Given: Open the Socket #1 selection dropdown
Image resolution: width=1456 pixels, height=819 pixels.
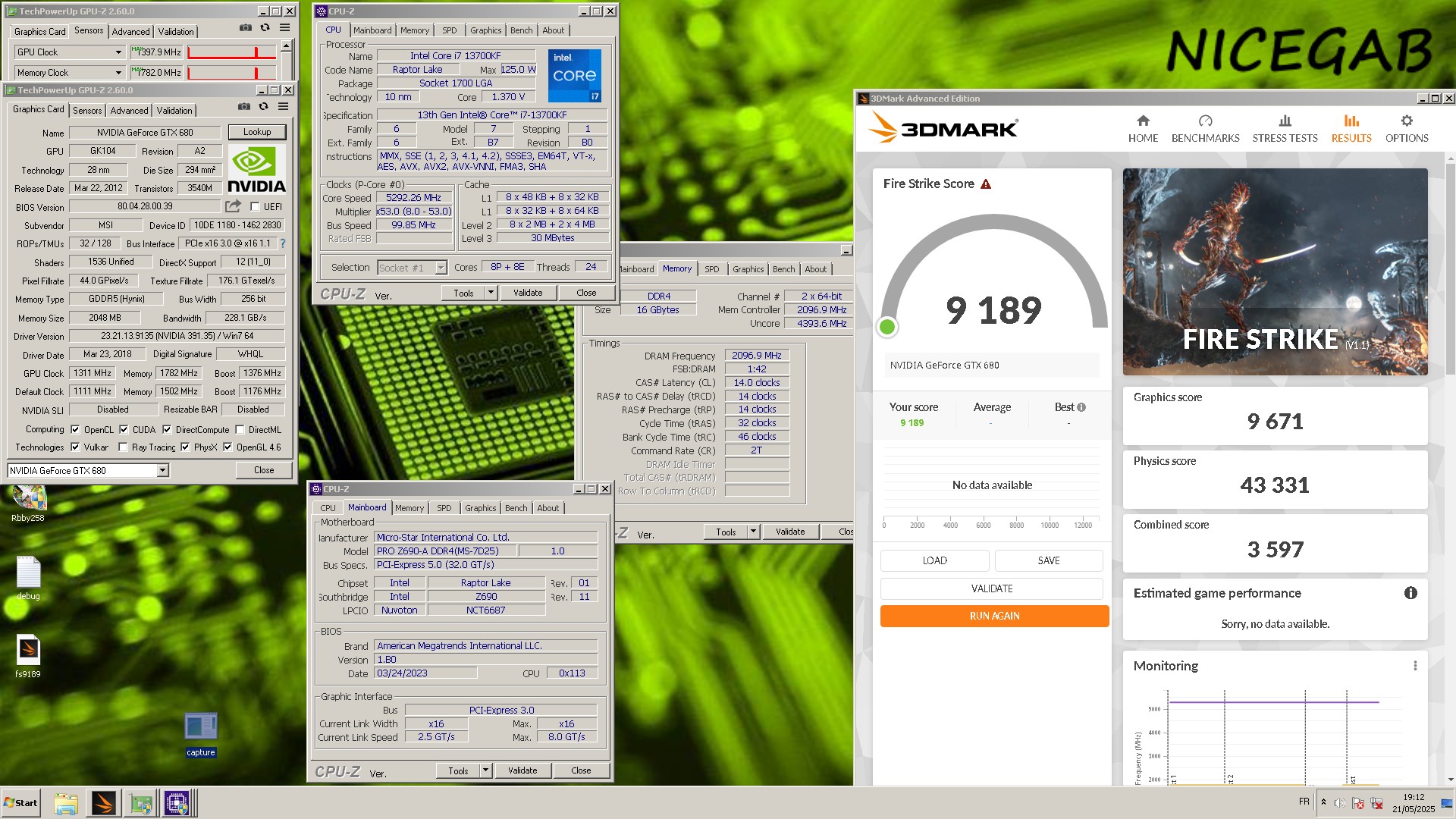Looking at the screenshot, I should [x=413, y=268].
